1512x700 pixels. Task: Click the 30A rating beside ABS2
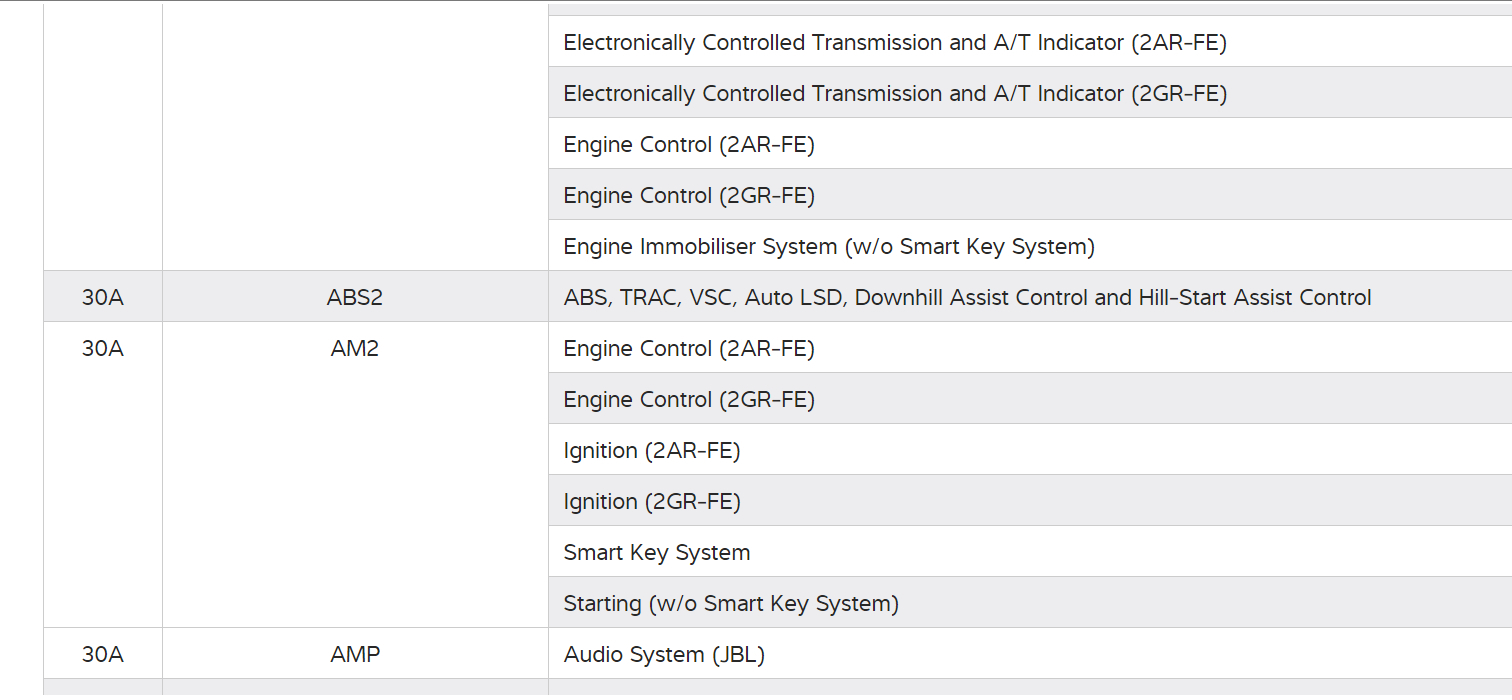coord(103,298)
